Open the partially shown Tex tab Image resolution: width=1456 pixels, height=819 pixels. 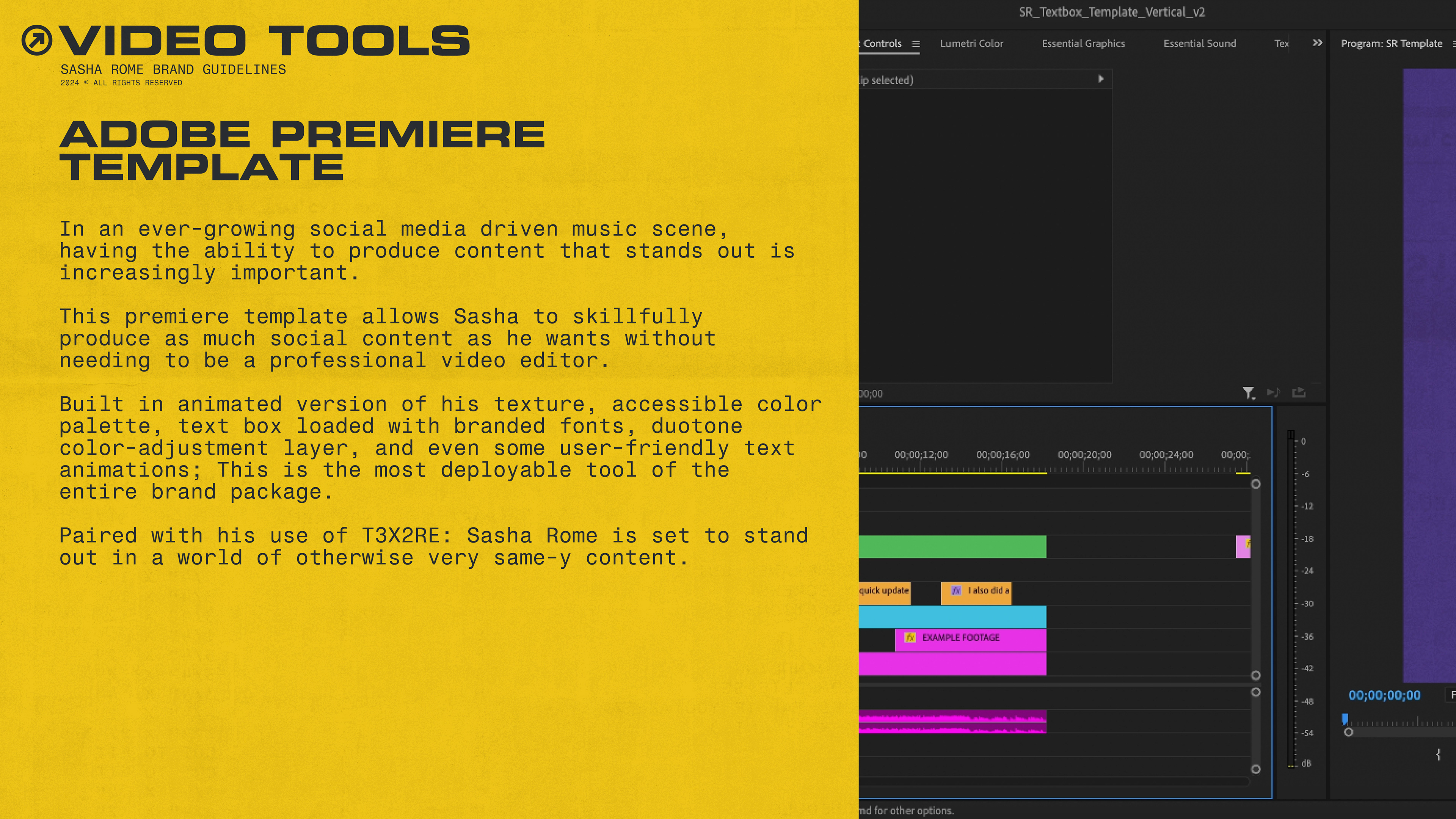pyautogui.click(x=1281, y=44)
